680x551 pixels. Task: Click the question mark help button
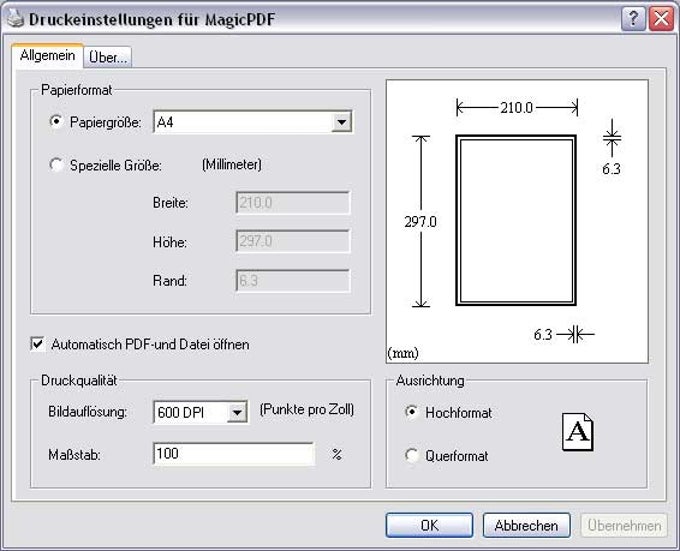634,19
